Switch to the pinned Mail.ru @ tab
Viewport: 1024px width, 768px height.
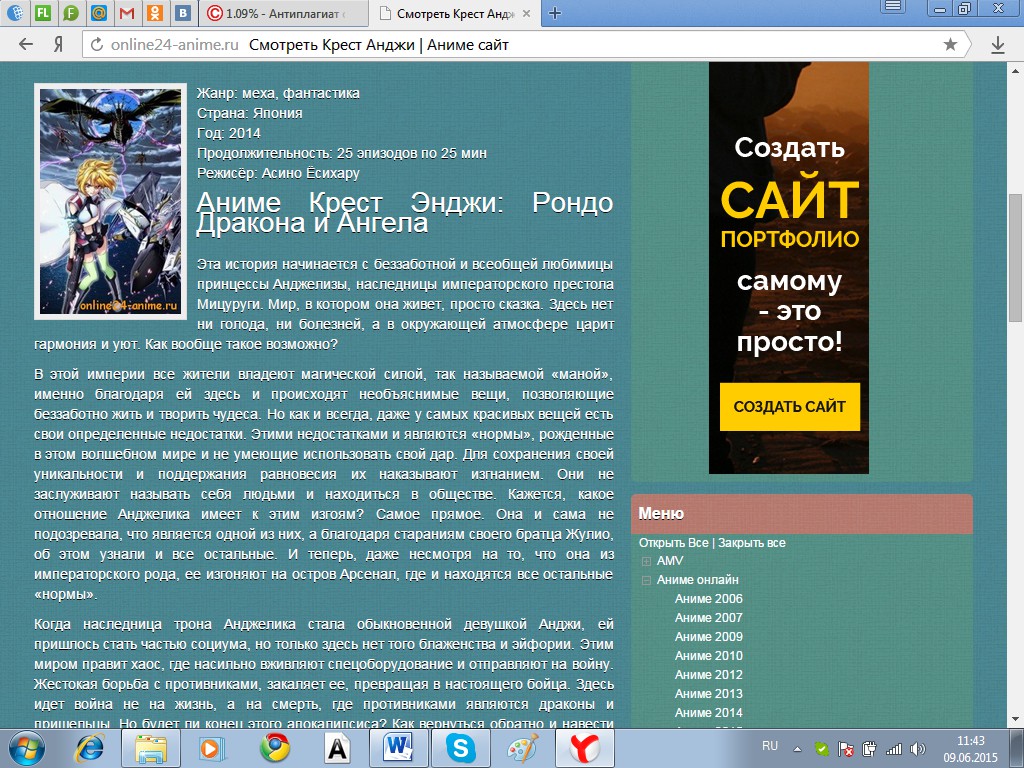coord(99,13)
